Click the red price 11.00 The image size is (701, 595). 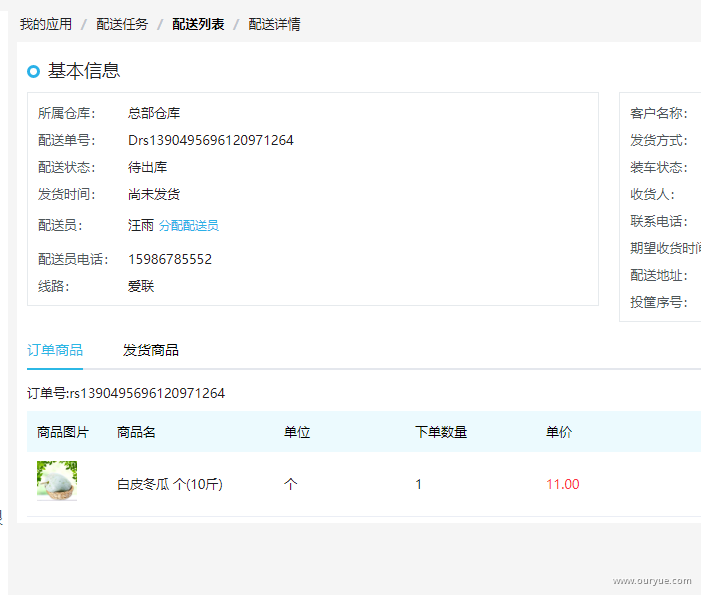click(x=562, y=484)
